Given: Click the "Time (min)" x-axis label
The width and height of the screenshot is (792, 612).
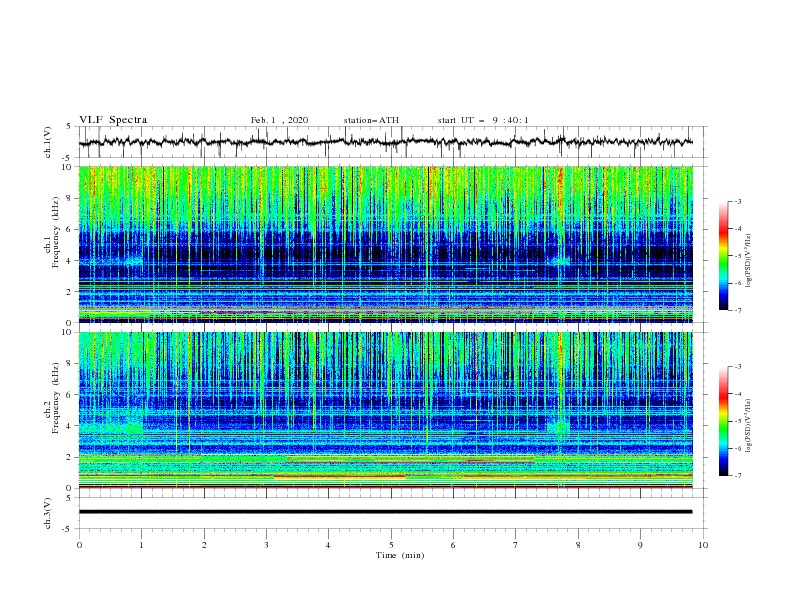Looking at the screenshot, I should pos(400,555).
